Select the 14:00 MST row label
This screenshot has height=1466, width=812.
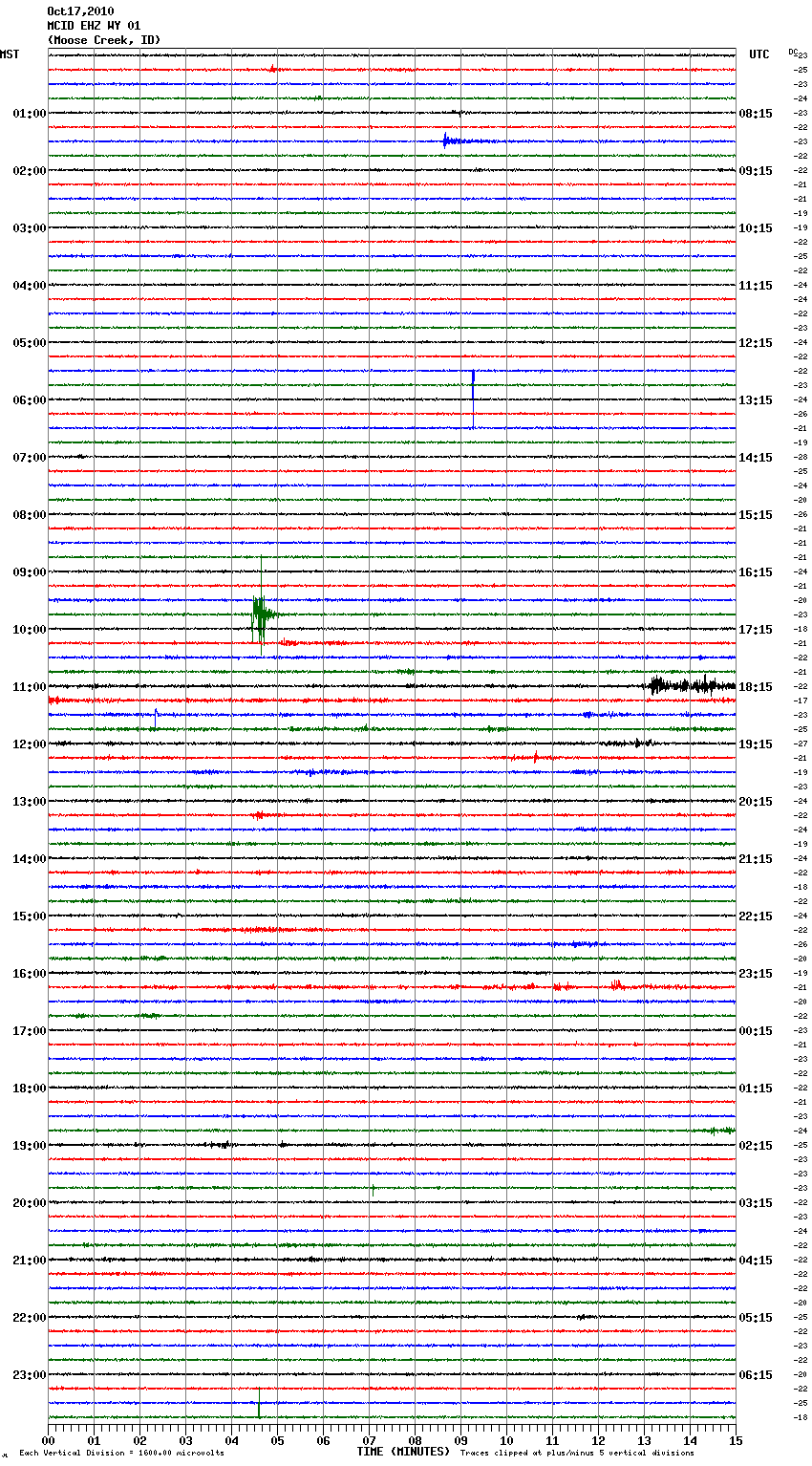coord(29,858)
